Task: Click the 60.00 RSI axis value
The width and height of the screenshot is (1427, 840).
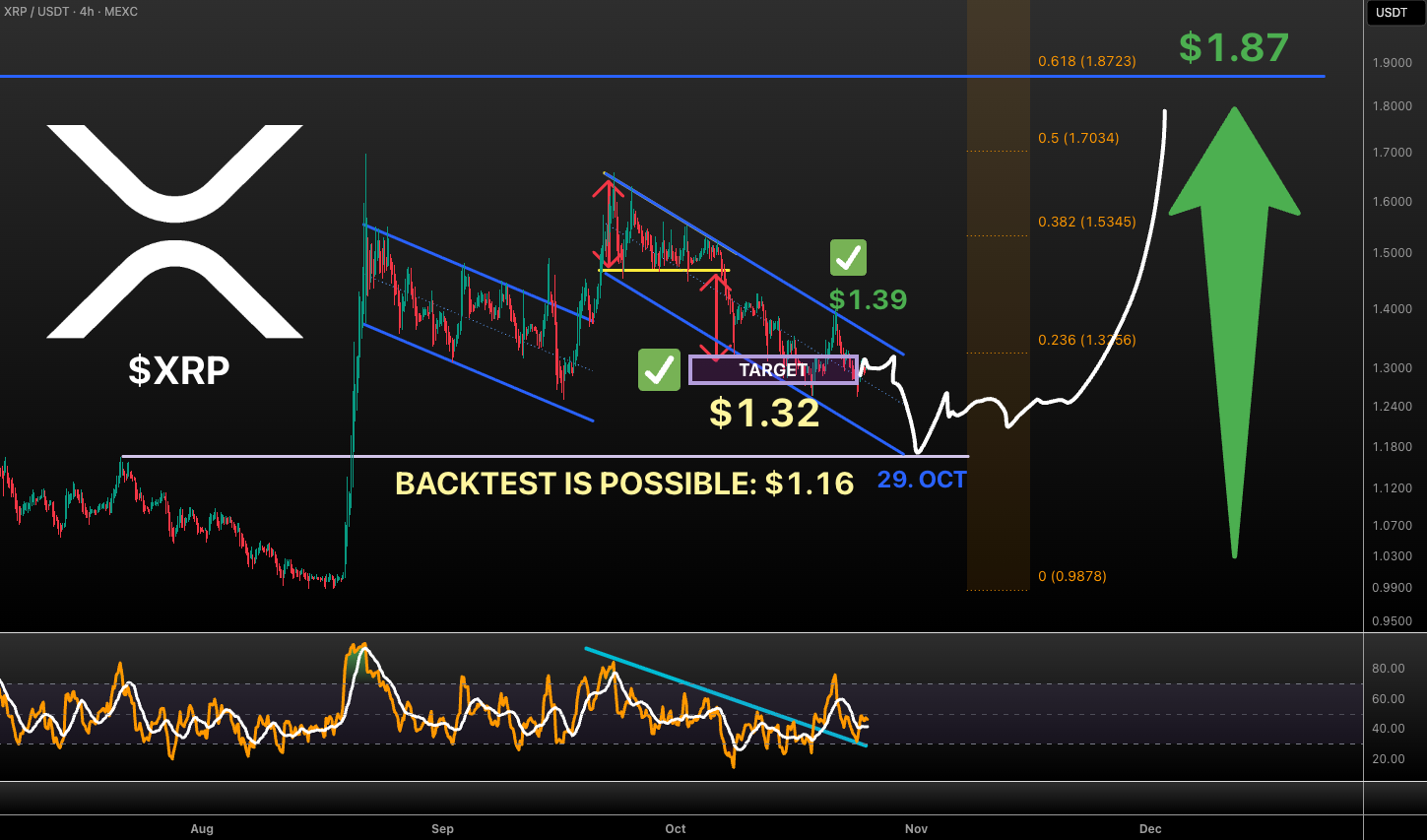Action: tap(1389, 699)
